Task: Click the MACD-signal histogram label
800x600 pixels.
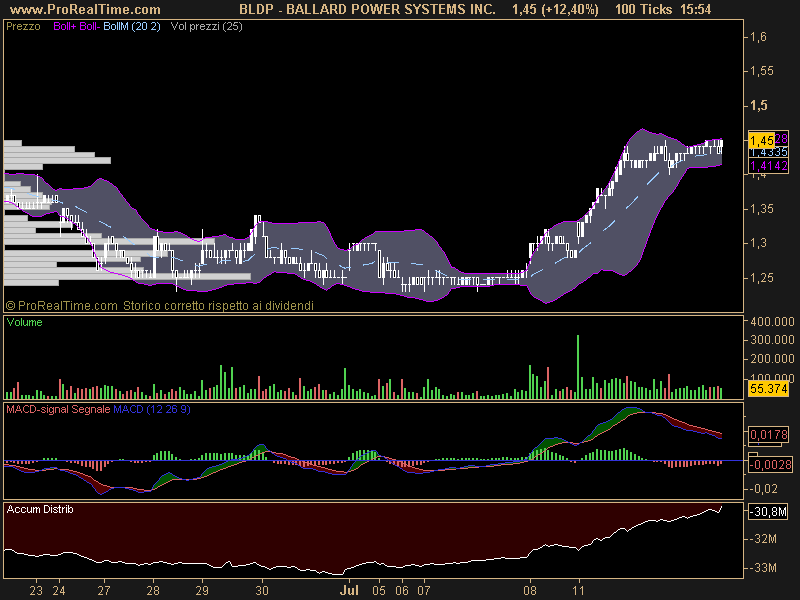Action: (37, 409)
